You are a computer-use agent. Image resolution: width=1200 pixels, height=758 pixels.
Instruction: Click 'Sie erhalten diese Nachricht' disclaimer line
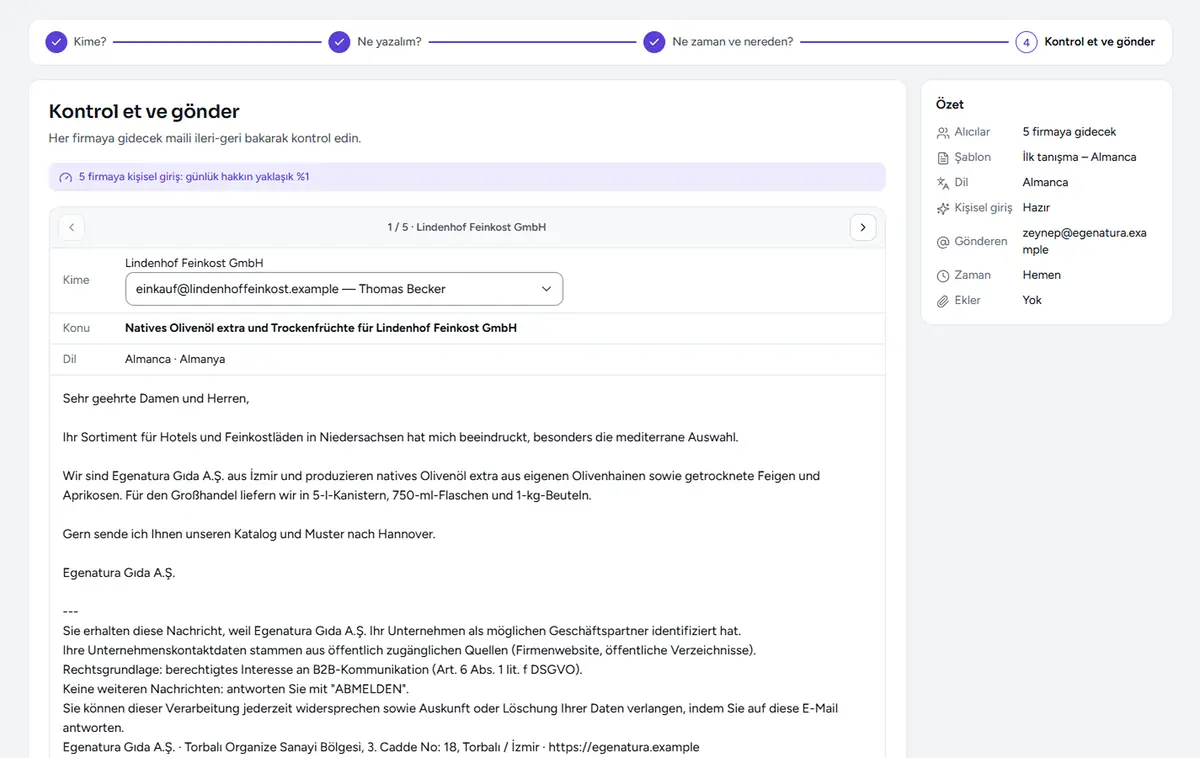402,631
